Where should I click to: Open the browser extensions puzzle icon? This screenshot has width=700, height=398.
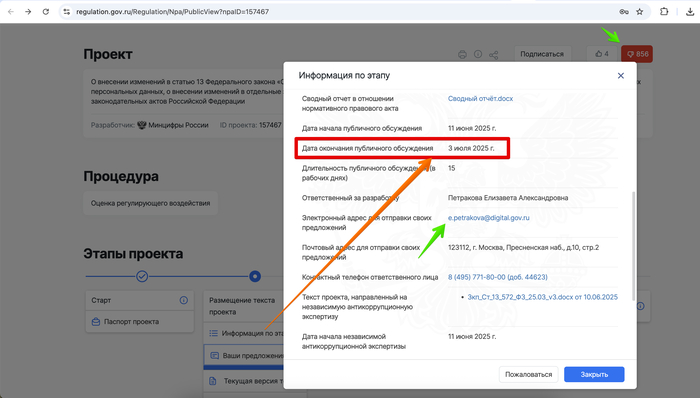click(x=664, y=12)
